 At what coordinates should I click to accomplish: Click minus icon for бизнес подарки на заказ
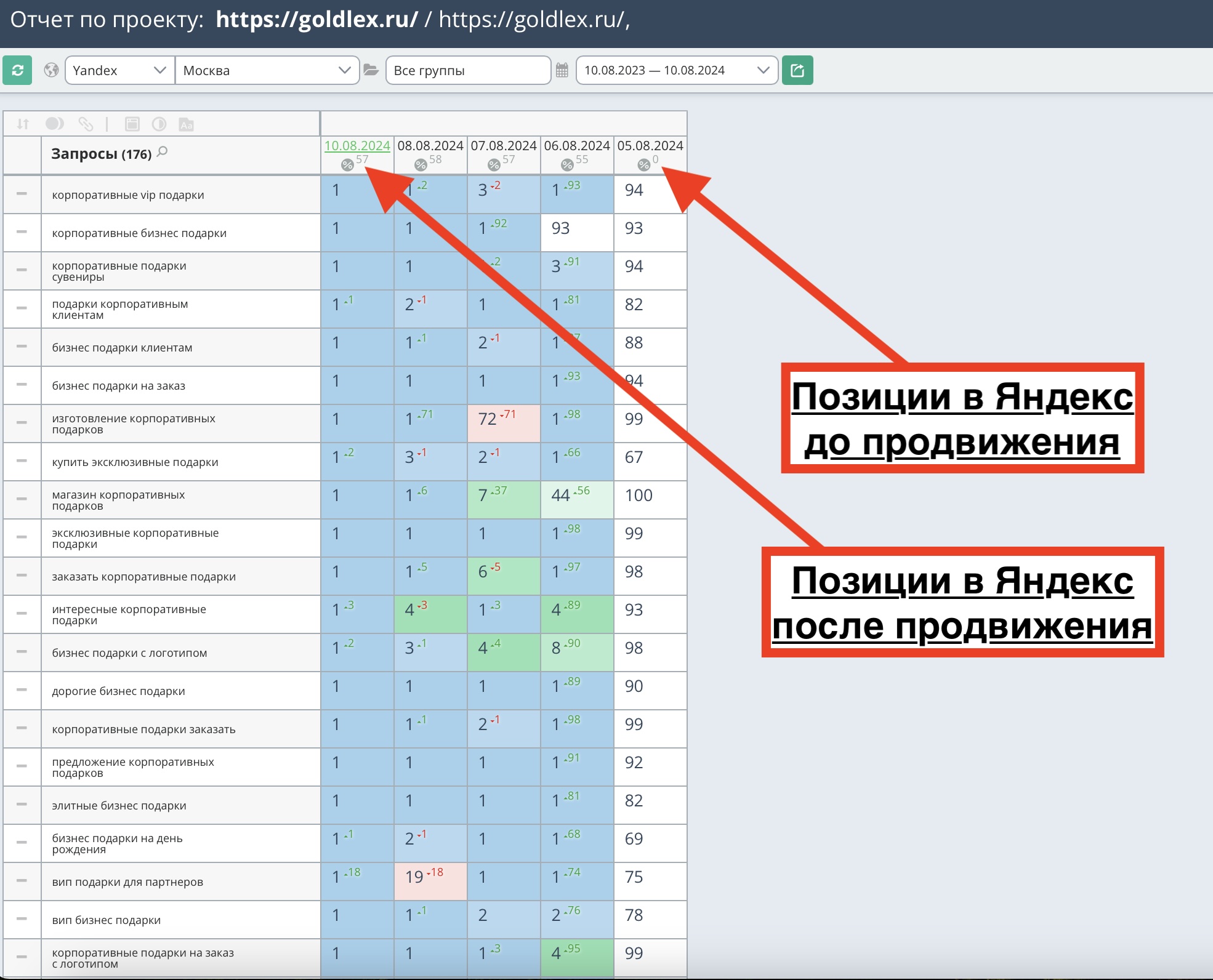[22, 385]
